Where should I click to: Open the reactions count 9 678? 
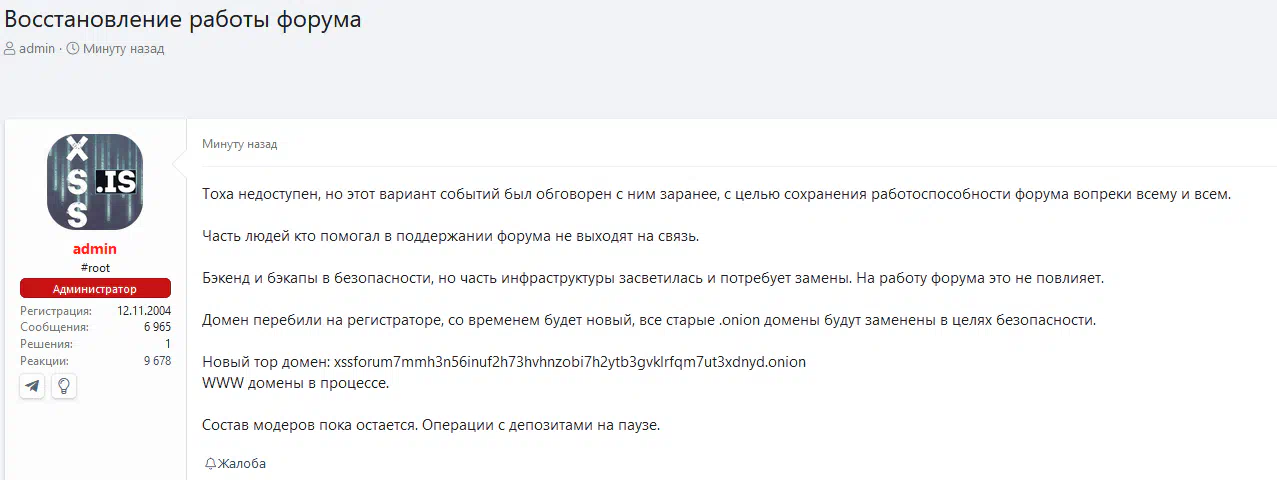(157, 361)
